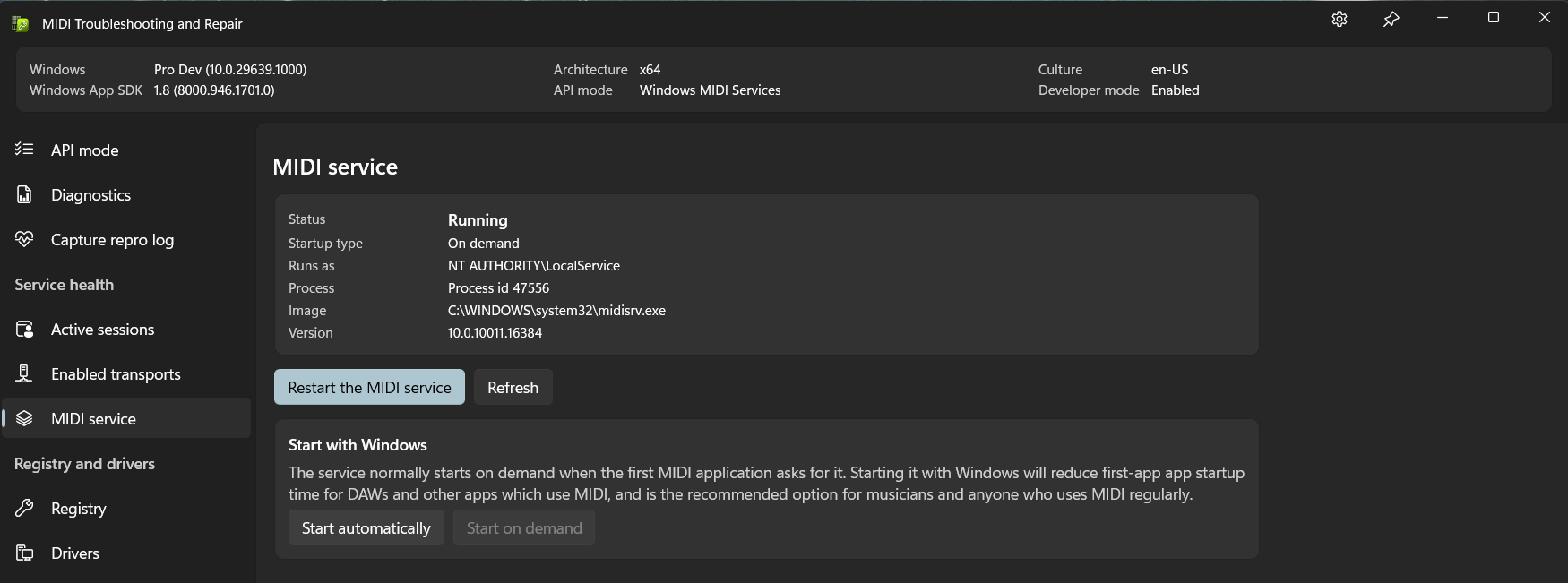Click the Windows version Pro Dev text
The width and height of the screenshot is (1568, 583).
point(230,69)
